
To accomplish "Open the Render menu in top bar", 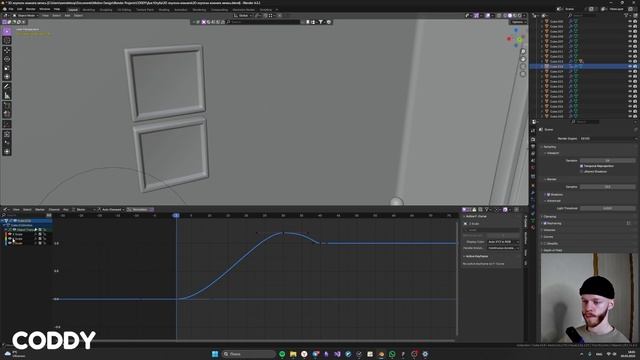I will (31, 9).
